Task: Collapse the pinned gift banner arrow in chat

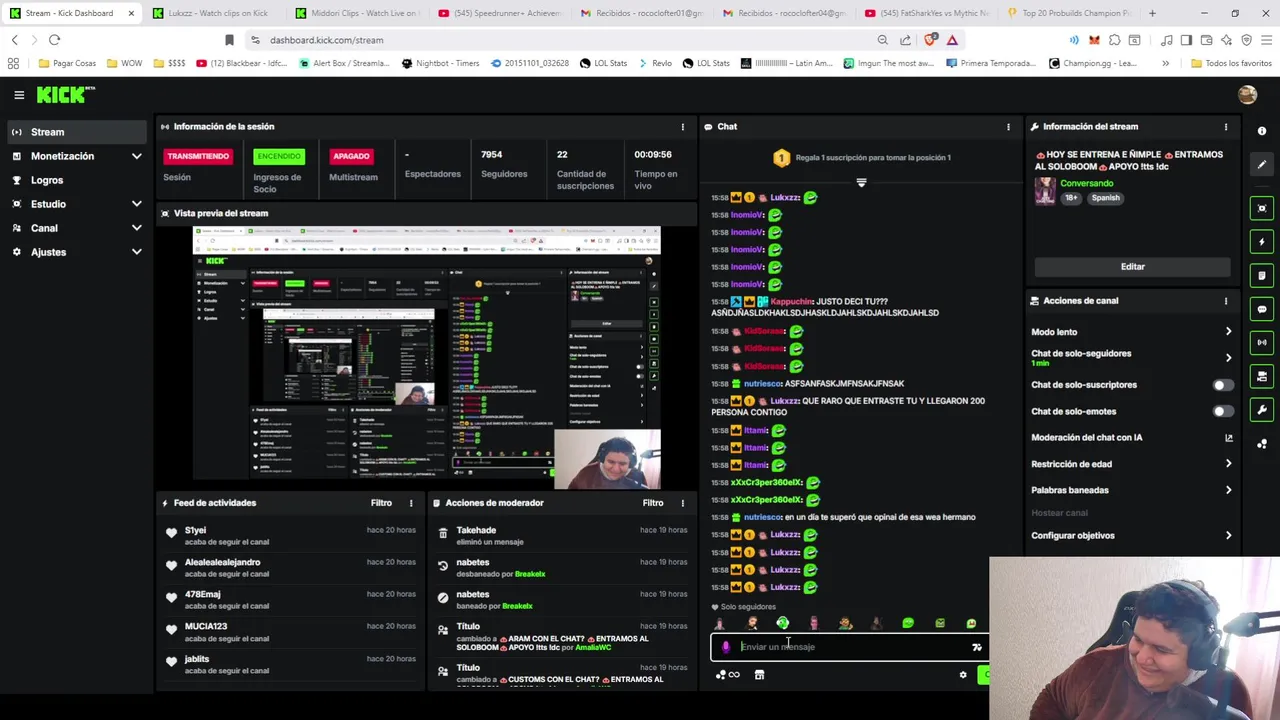Action: (x=861, y=183)
